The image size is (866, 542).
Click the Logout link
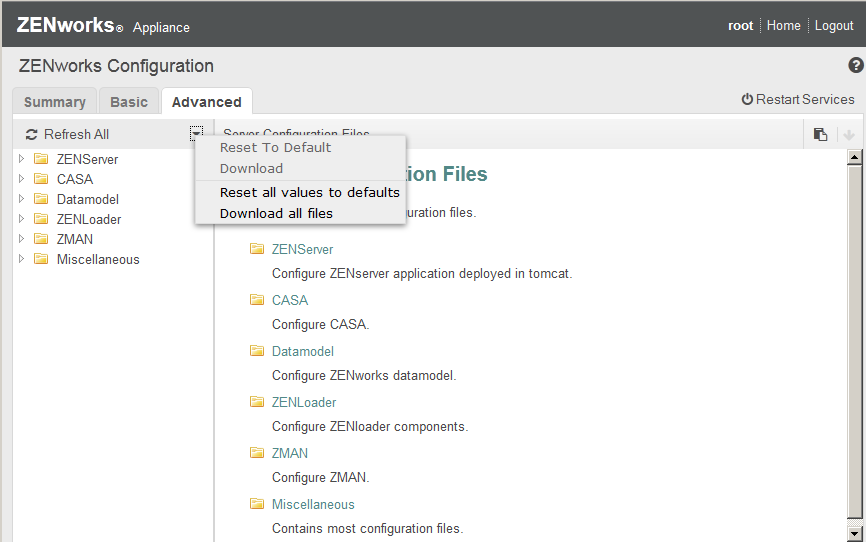tap(834, 26)
